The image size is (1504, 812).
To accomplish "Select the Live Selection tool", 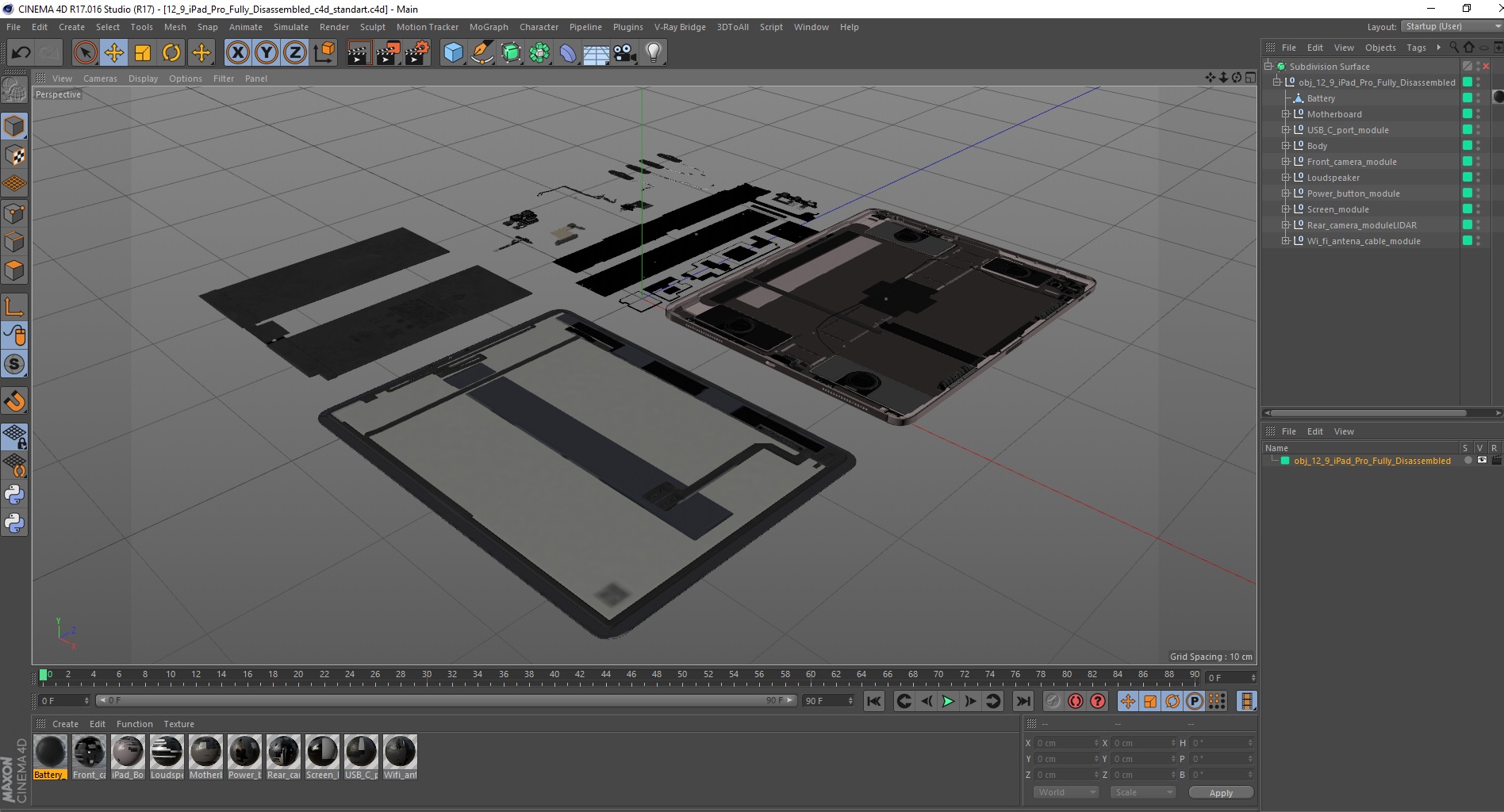I will [85, 53].
